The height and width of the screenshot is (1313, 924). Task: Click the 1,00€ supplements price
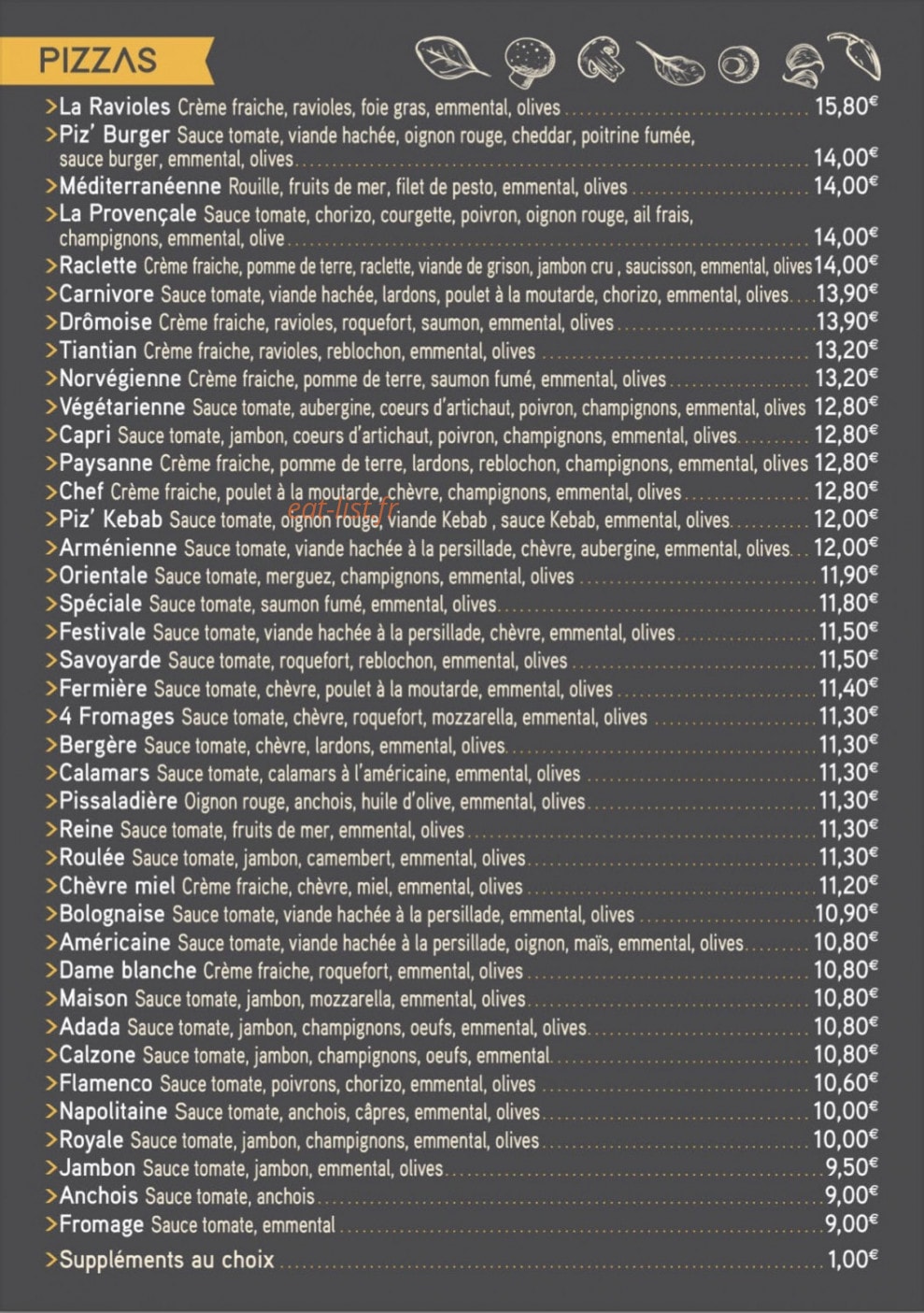click(853, 1259)
